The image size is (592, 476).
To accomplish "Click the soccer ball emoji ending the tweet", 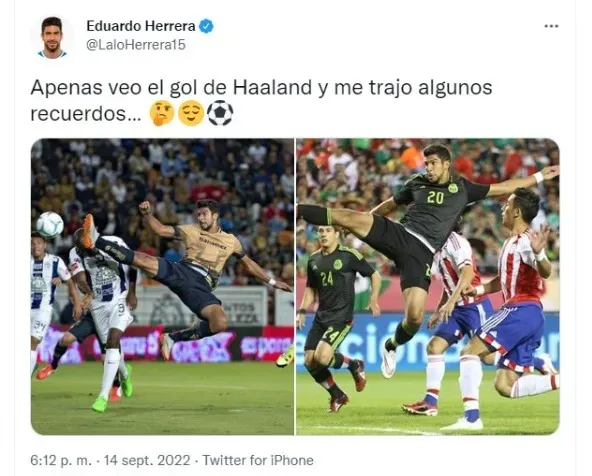I will click(220, 113).
